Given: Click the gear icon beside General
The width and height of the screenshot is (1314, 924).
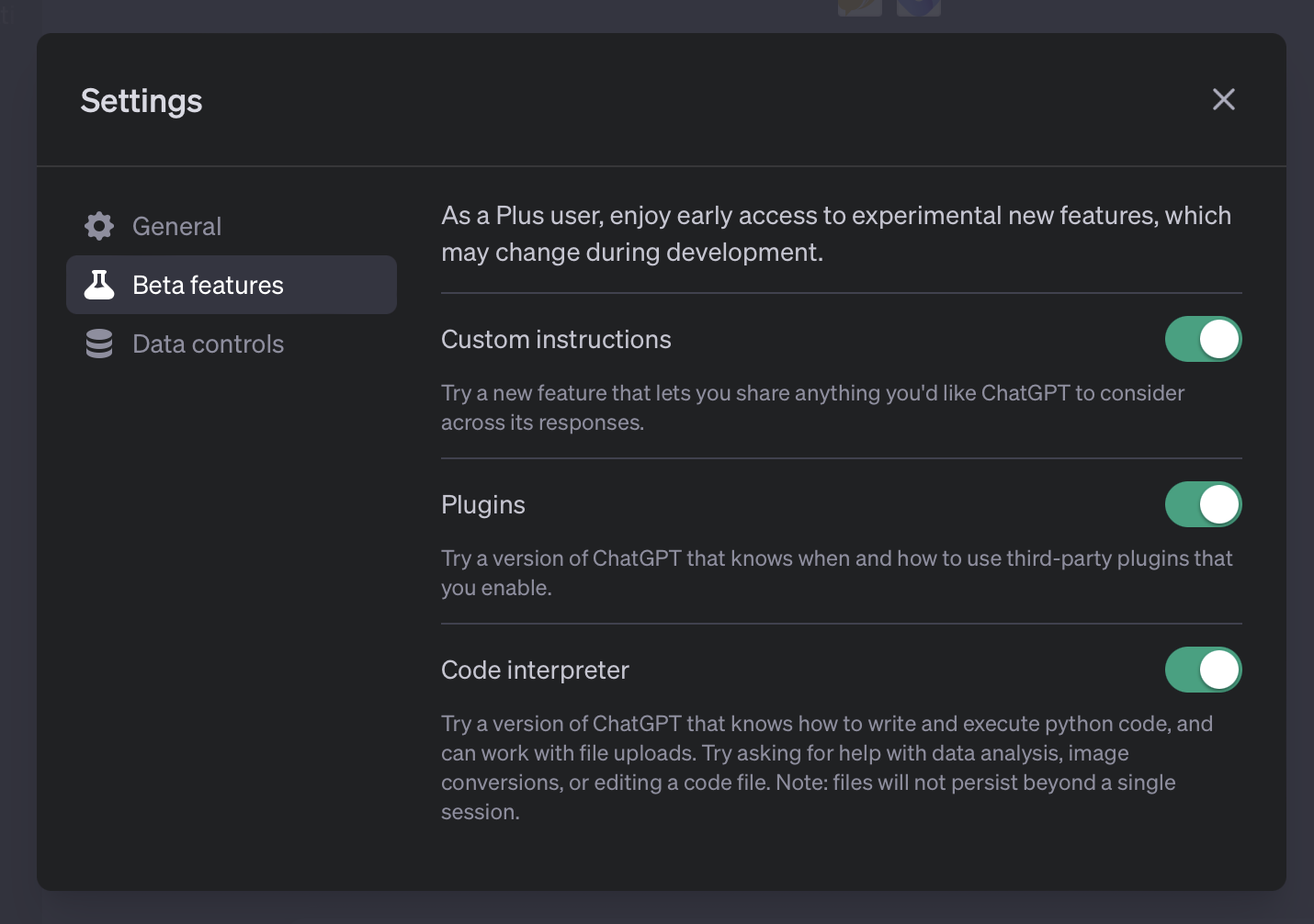Looking at the screenshot, I should (99, 226).
